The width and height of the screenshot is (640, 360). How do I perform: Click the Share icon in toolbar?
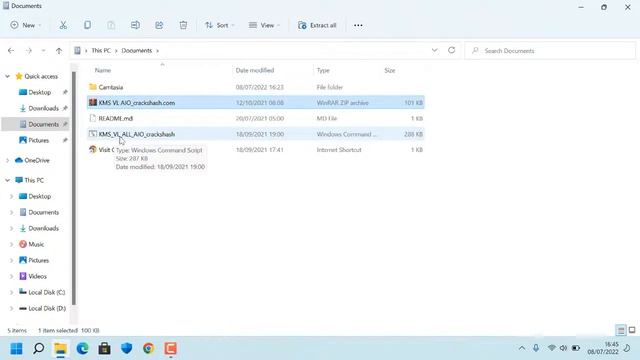159,25
